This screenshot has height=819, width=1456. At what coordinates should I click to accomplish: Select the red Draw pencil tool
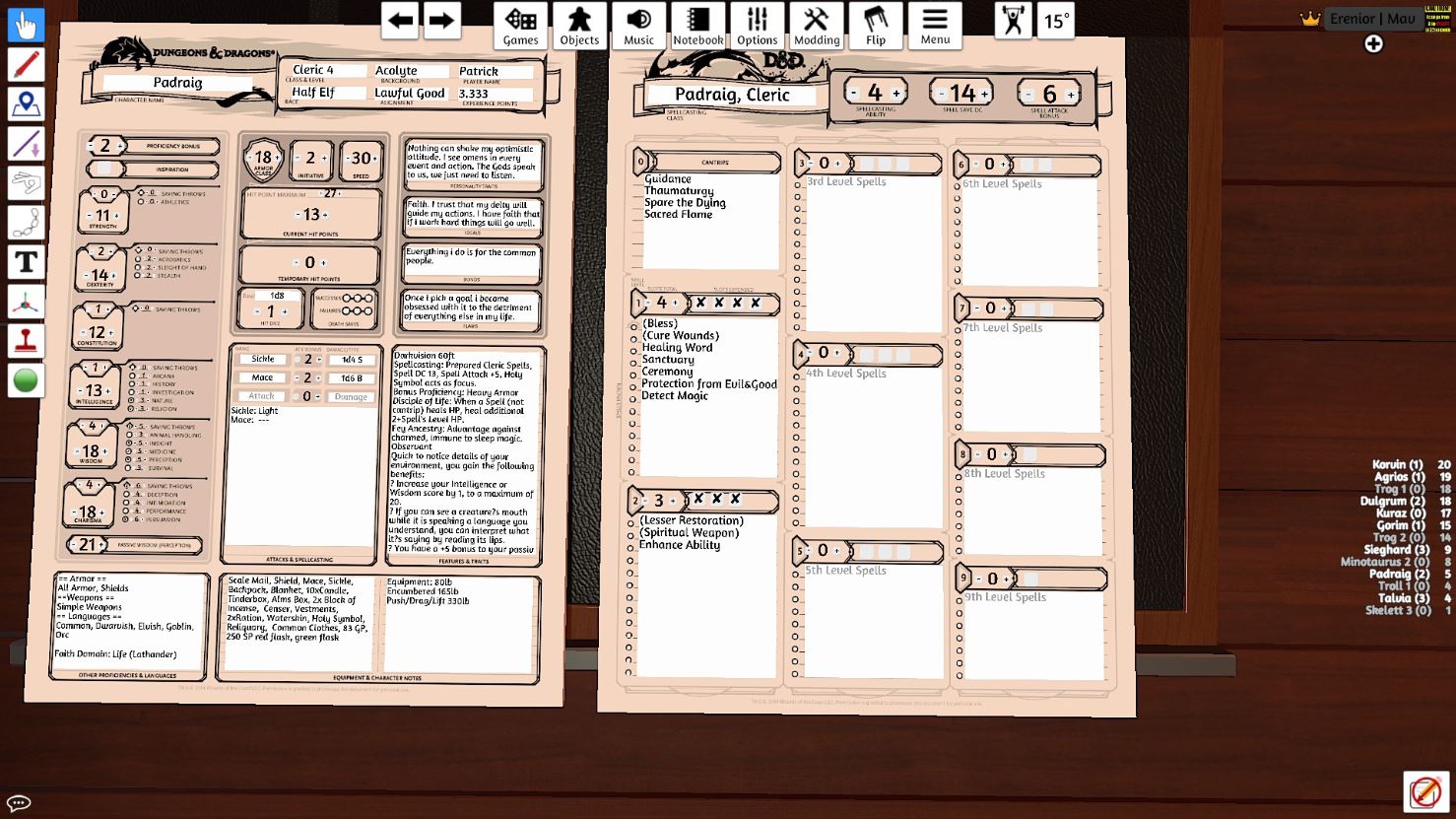(x=27, y=64)
